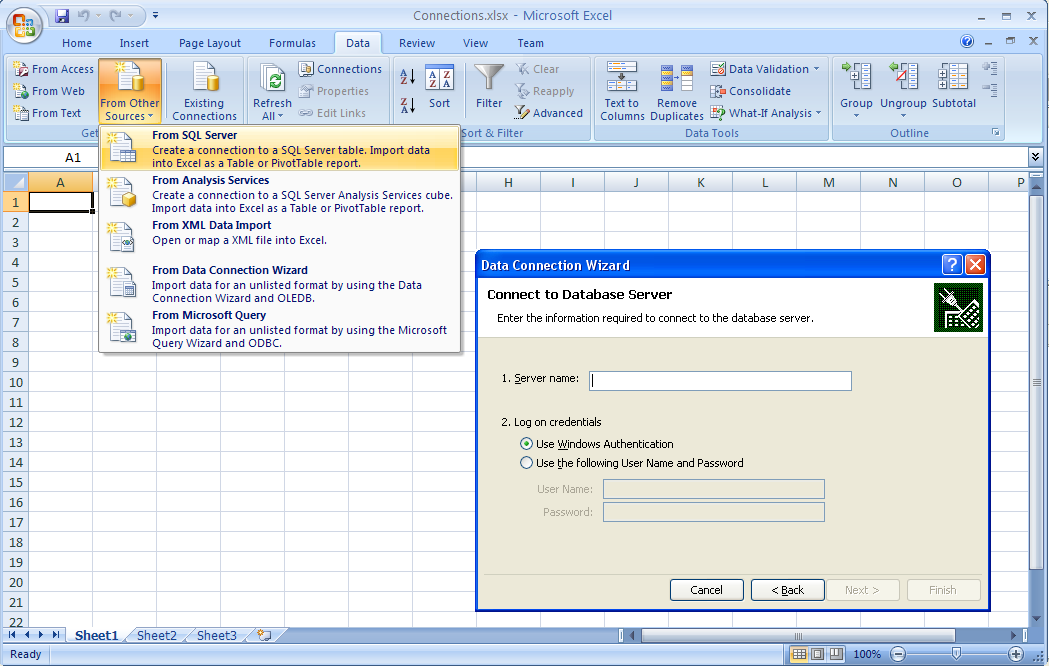The width and height of the screenshot is (1049, 666).
Task: Open Consolidate tool
Action: pyautogui.click(x=751, y=91)
